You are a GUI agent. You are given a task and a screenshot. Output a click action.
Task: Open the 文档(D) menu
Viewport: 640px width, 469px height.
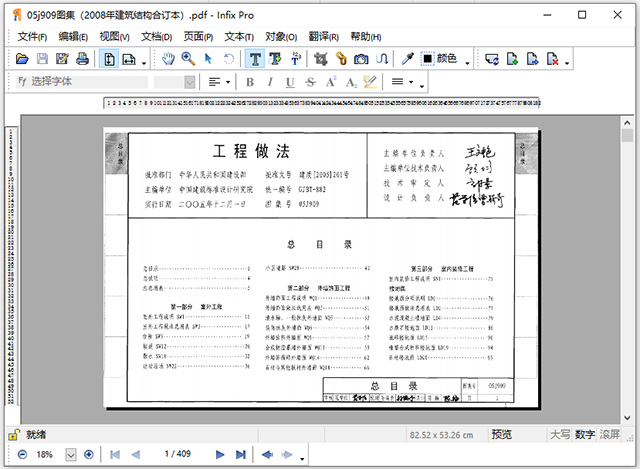(x=156, y=37)
